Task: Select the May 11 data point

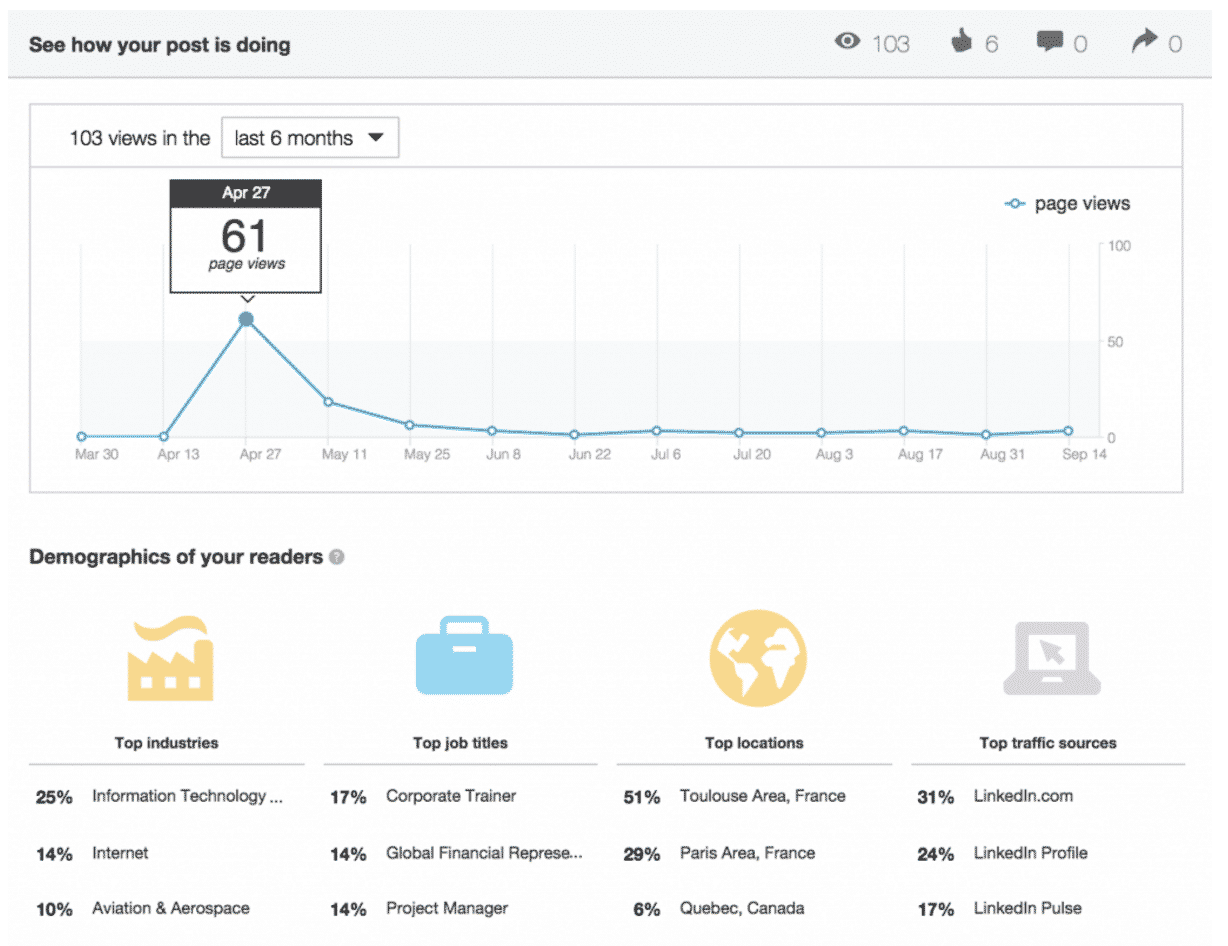Action: point(328,402)
